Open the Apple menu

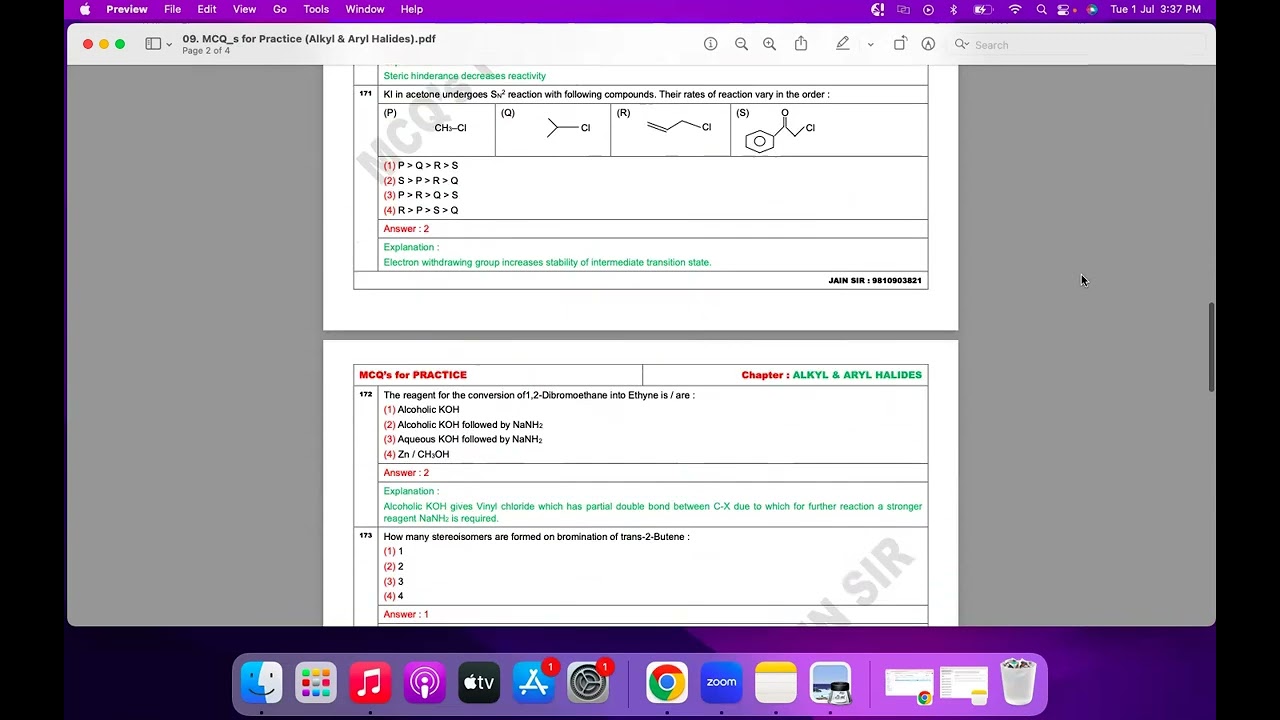[85, 9]
